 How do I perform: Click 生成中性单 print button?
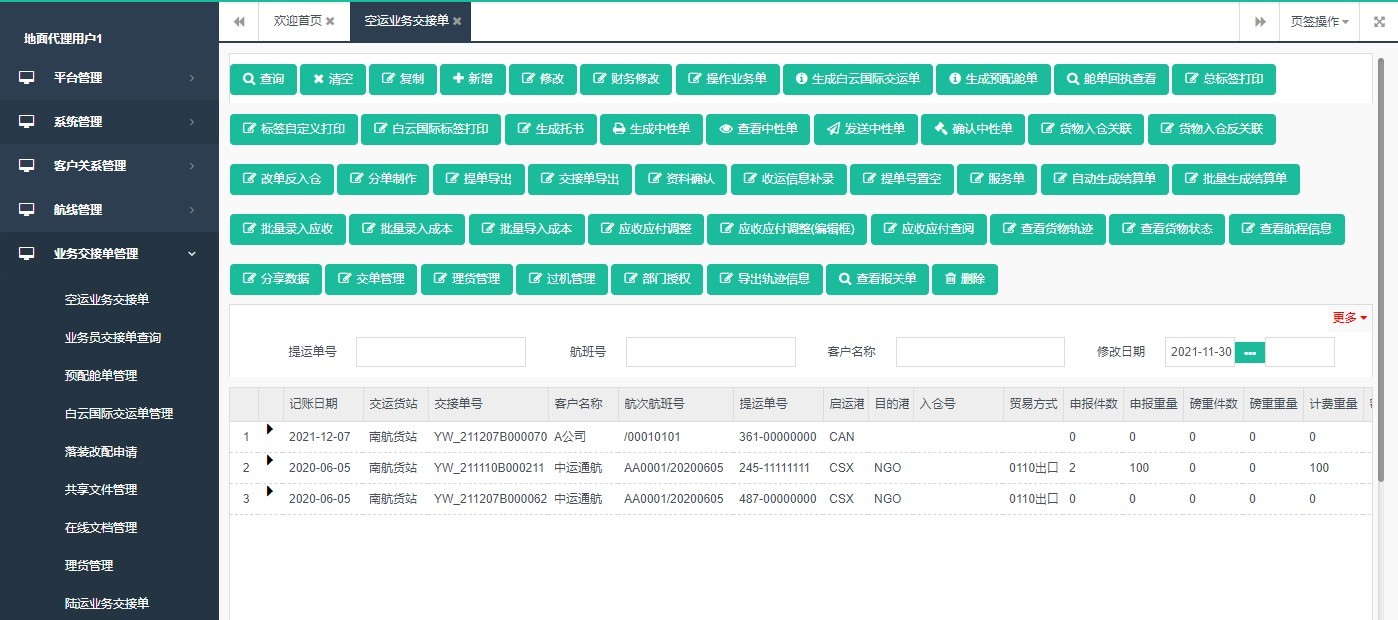[x=650, y=129]
